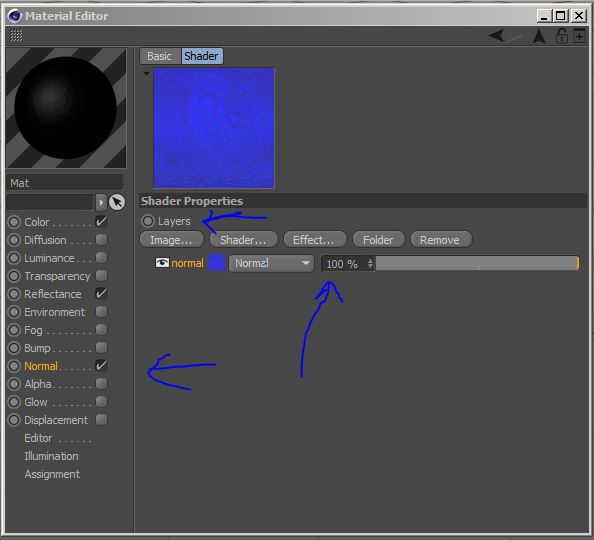This screenshot has width=594, height=540.
Task: Open new attribute manager window icon
Action: pos(579,36)
